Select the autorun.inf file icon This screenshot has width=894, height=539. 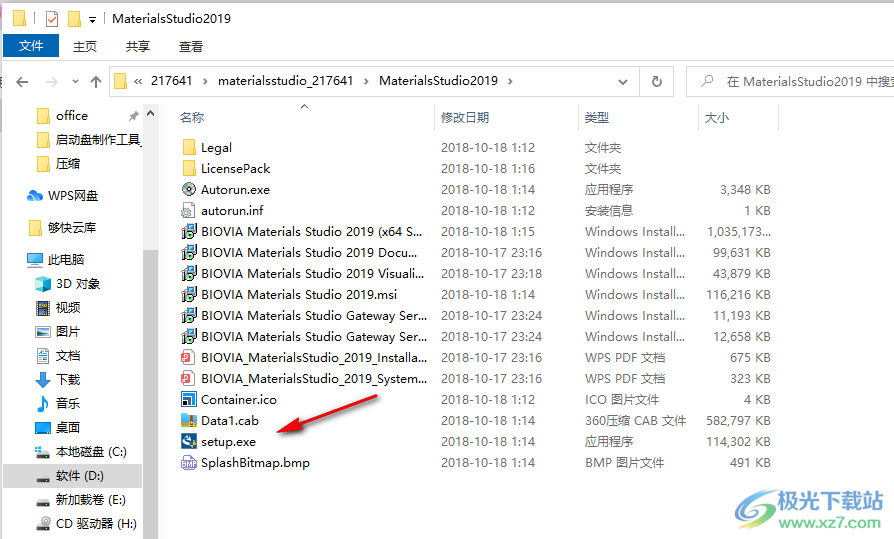(x=188, y=210)
